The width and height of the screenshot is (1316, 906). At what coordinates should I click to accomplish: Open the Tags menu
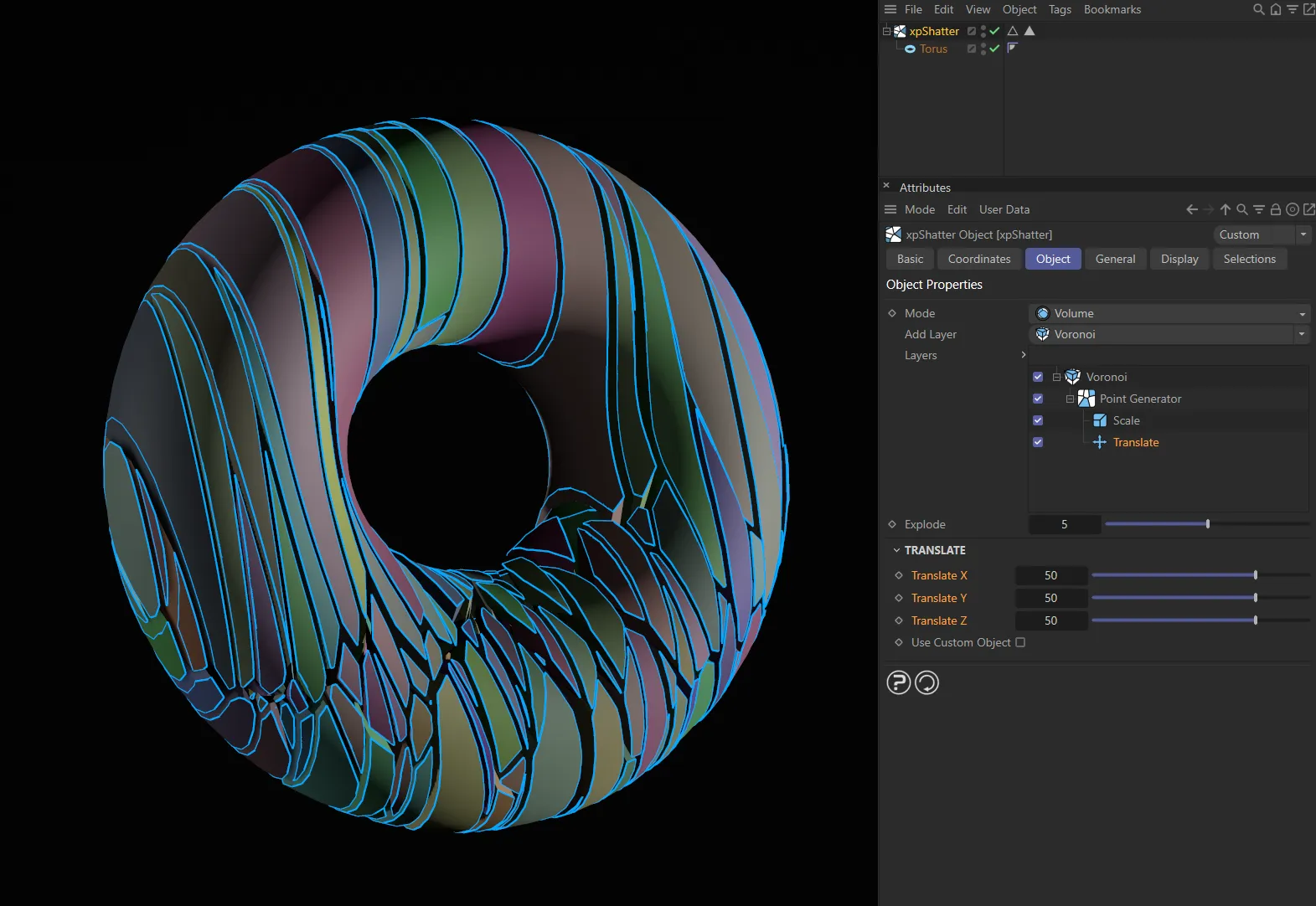click(1060, 9)
